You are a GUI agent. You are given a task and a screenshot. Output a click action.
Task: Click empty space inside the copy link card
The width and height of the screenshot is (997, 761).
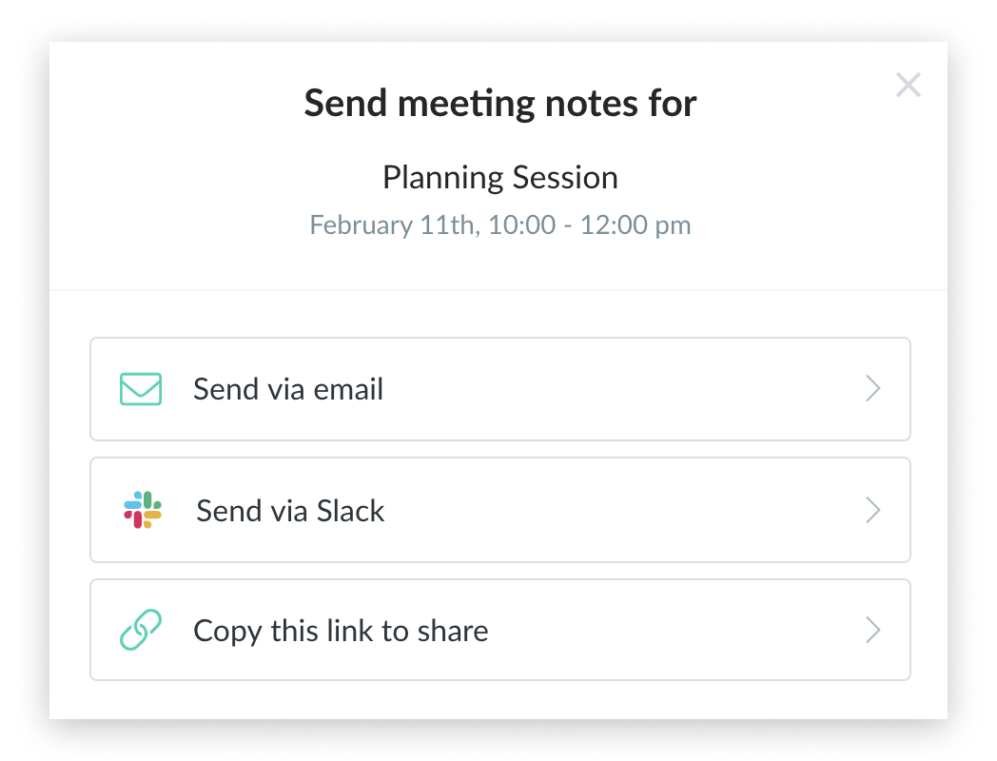coord(680,631)
